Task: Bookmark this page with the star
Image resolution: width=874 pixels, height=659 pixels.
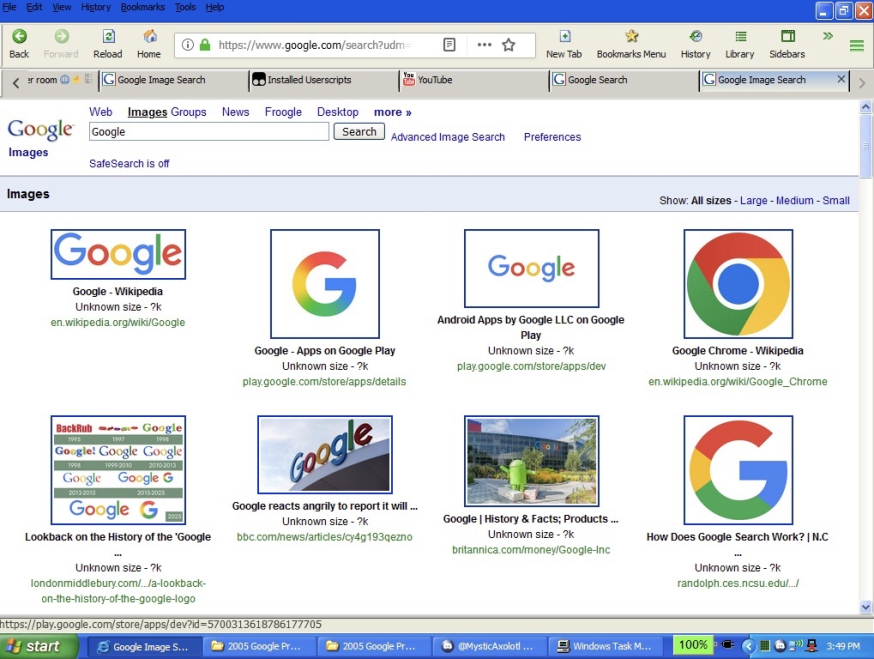Action: pyautogui.click(x=508, y=45)
